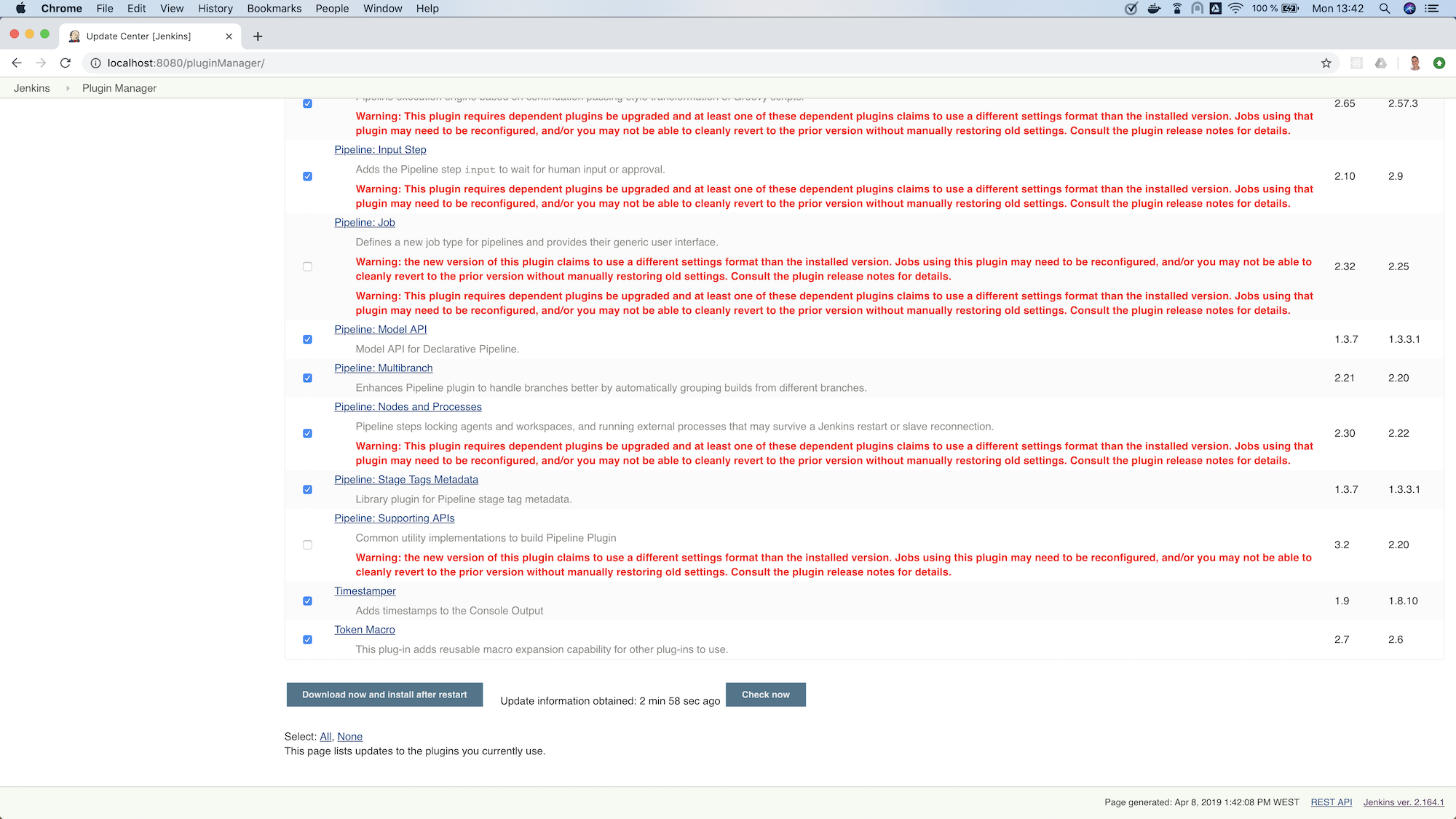
Task: Click the Jenkins home icon
Action: [33, 88]
